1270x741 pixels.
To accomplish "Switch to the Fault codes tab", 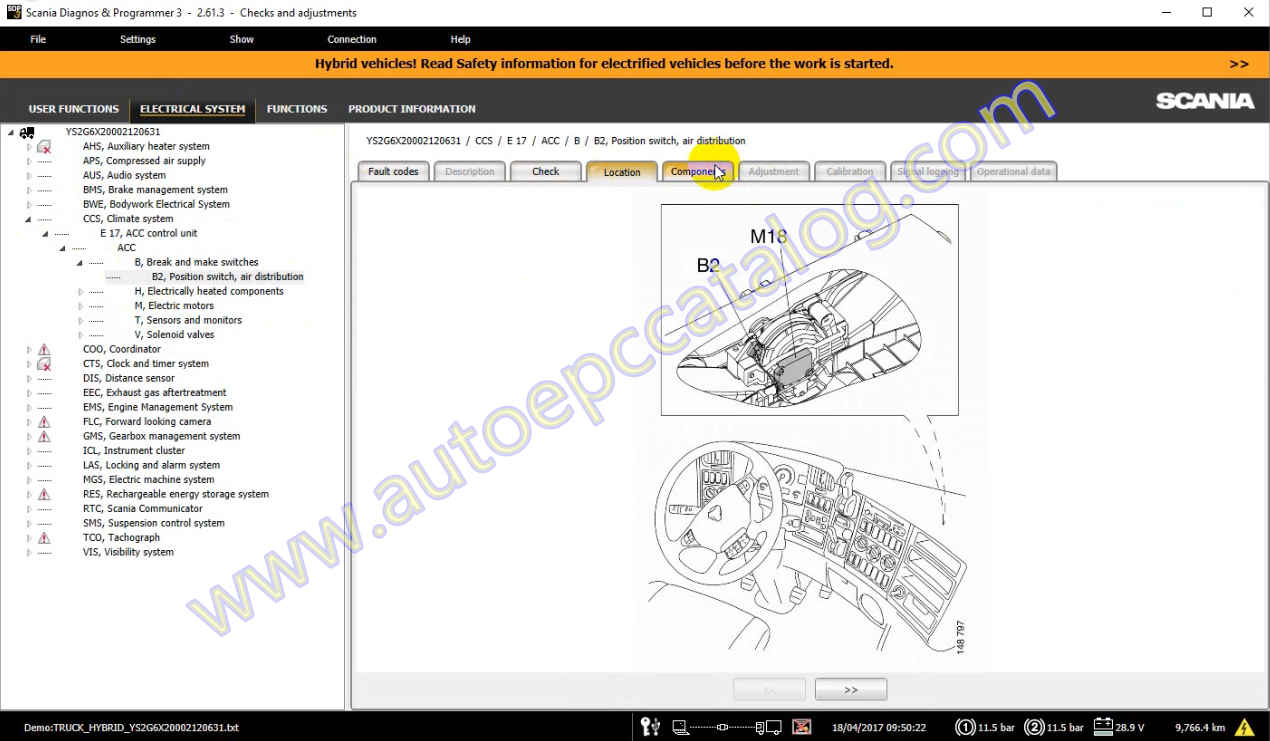I will (392, 171).
